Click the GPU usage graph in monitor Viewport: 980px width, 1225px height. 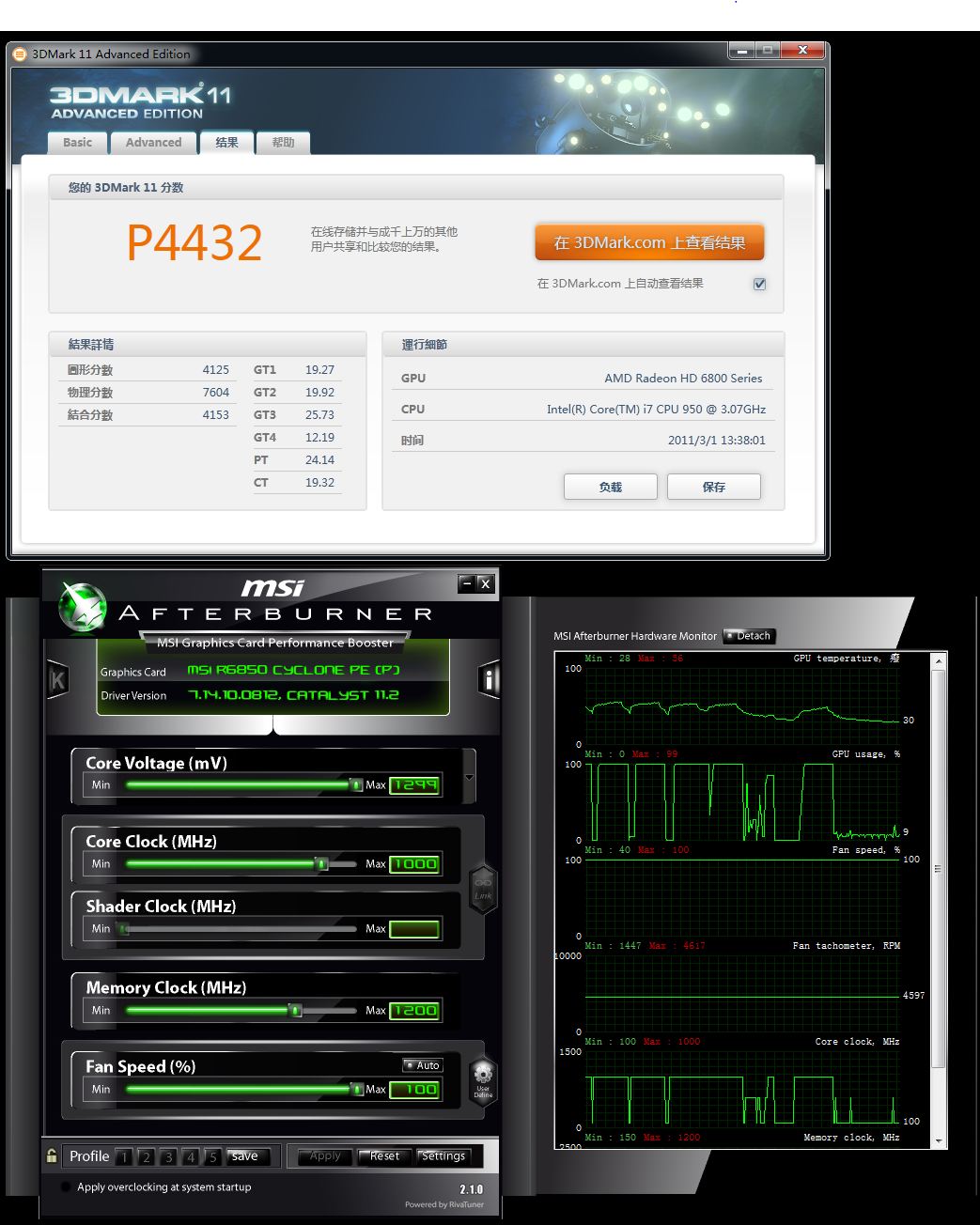(742, 801)
